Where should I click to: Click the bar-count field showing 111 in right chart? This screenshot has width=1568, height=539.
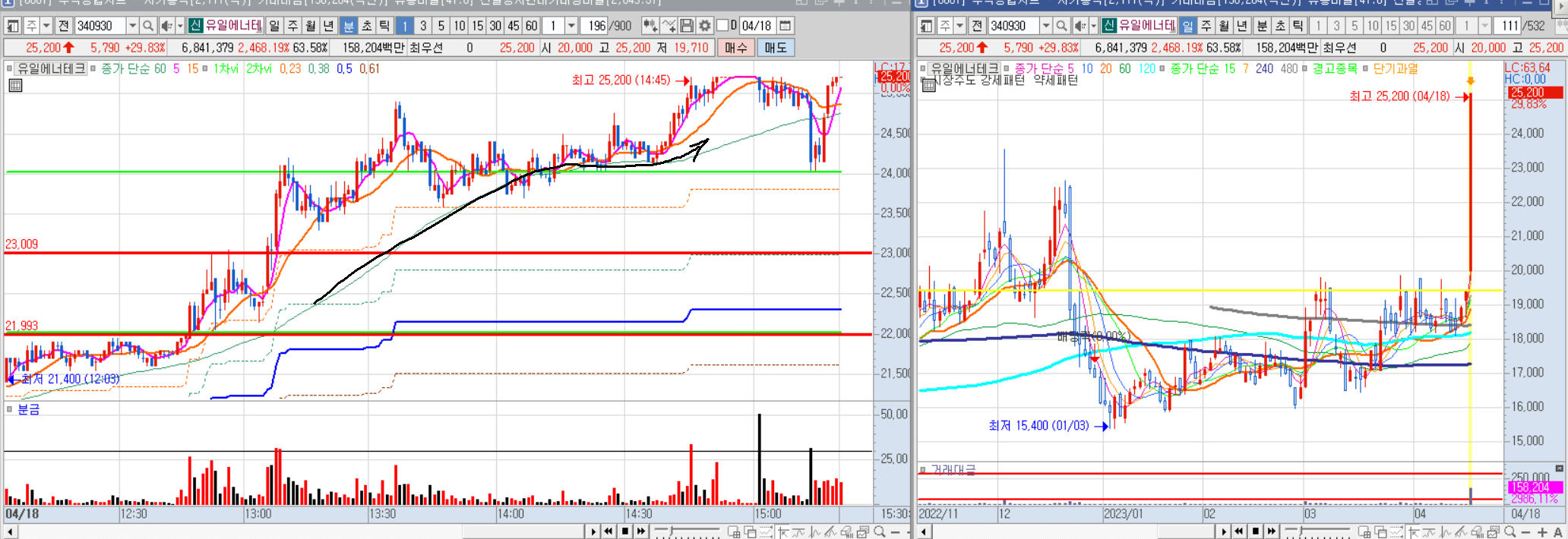(1507, 26)
